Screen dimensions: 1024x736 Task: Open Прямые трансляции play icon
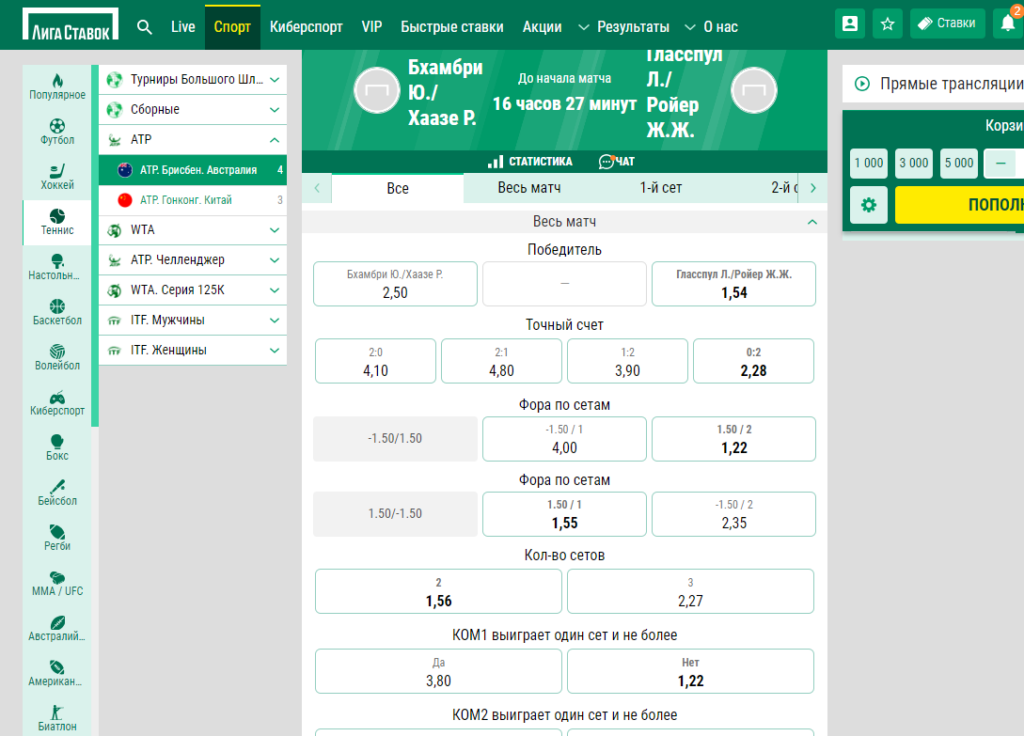(862, 84)
